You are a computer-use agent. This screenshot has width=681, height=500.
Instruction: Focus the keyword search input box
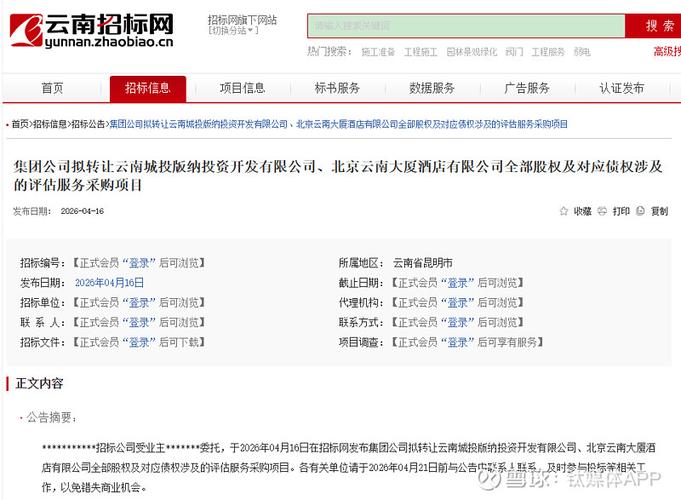pyautogui.click(x=466, y=26)
